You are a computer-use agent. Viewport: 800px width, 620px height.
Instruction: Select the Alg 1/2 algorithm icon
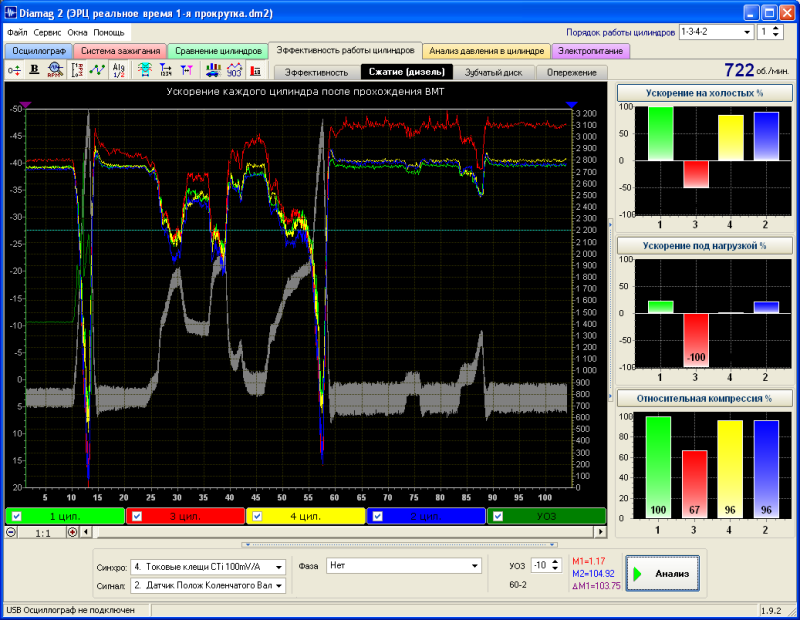[118, 70]
